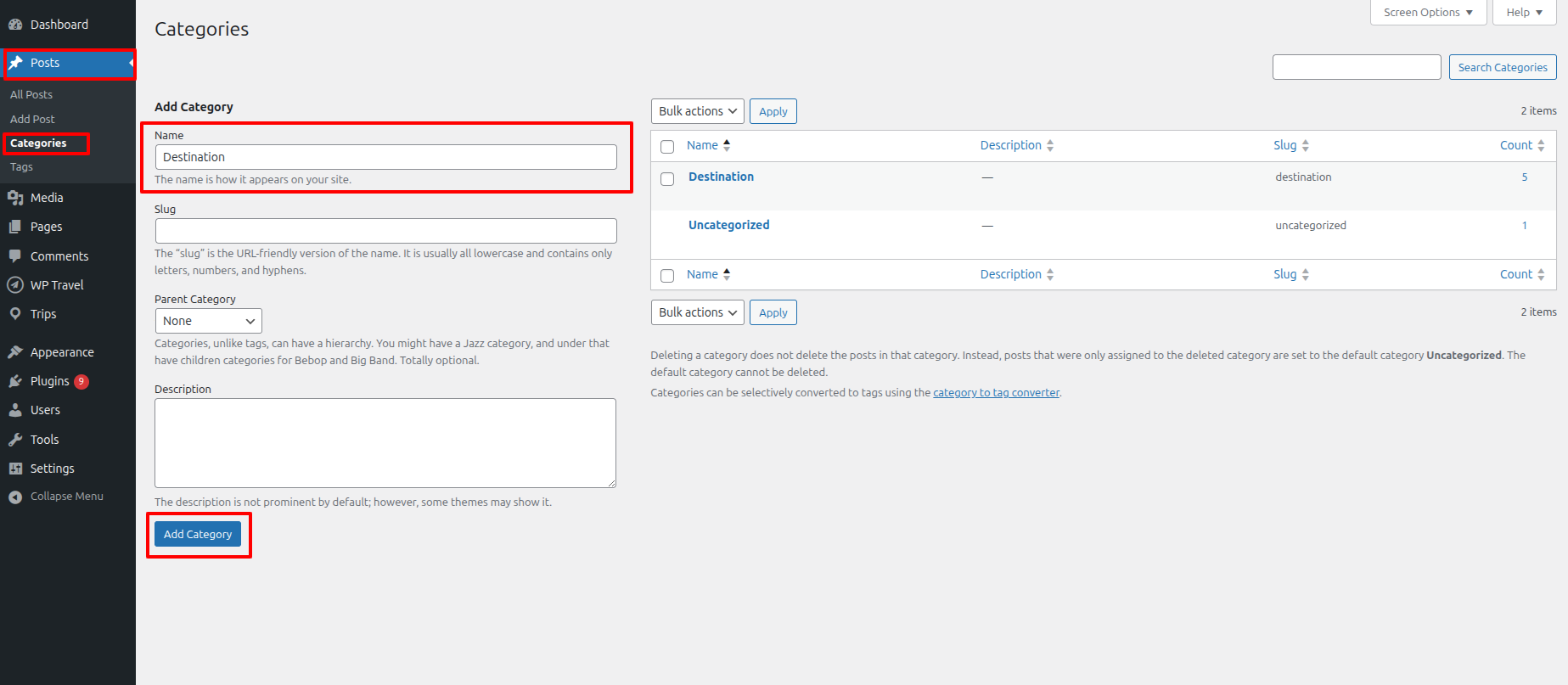Toggle the select-all checkbox in table footer
This screenshot has width=1568, height=685.
667,276
